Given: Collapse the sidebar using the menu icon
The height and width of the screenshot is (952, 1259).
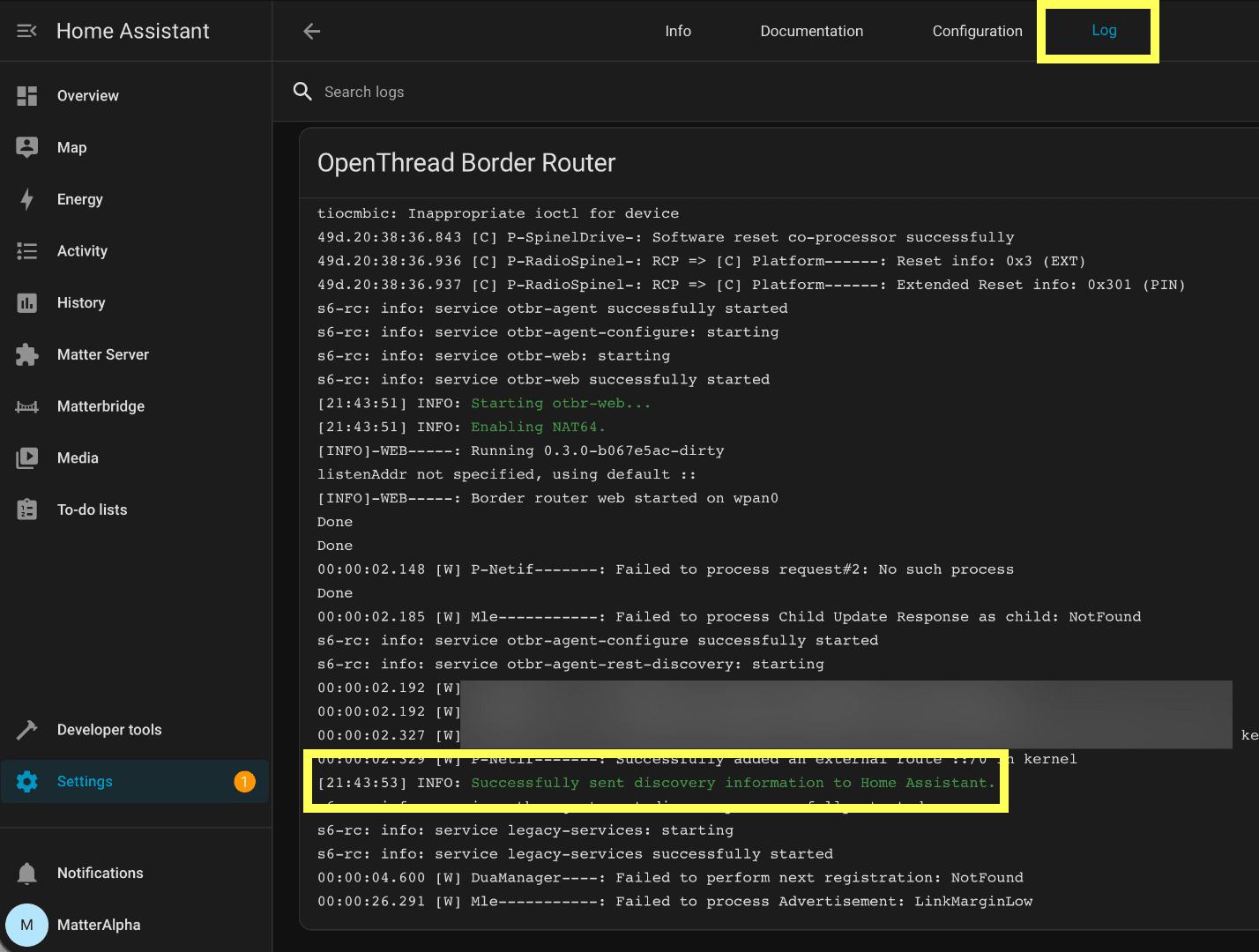Looking at the screenshot, I should pyautogui.click(x=26, y=31).
